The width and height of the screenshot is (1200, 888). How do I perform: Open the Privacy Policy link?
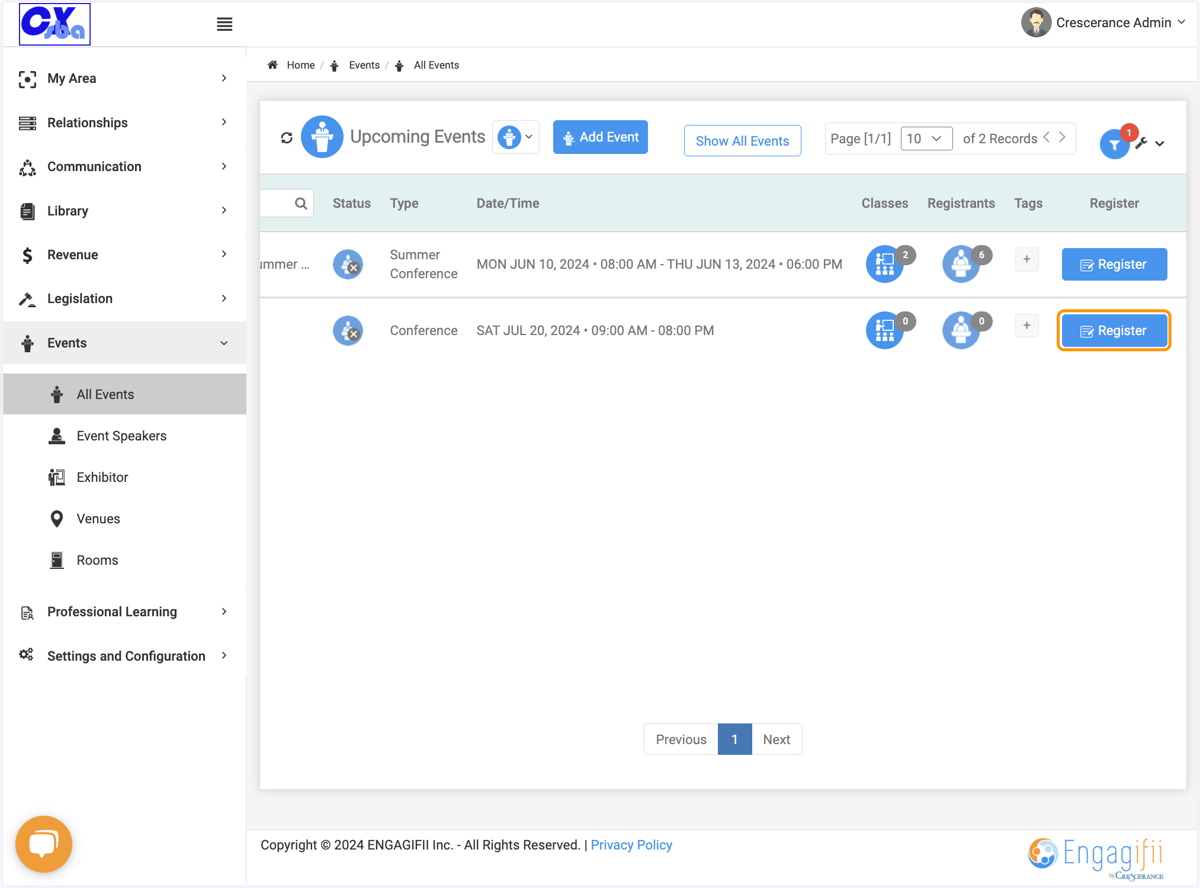click(631, 845)
